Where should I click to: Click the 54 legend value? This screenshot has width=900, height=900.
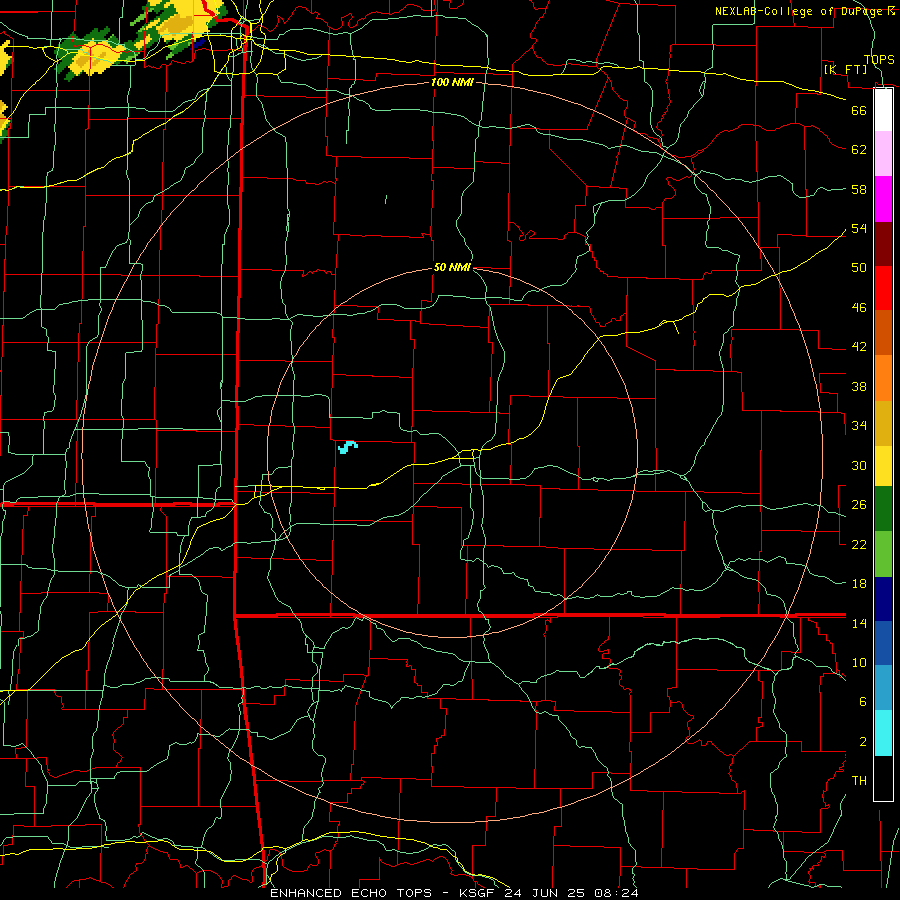pyautogui.click(x=859, y=228)
